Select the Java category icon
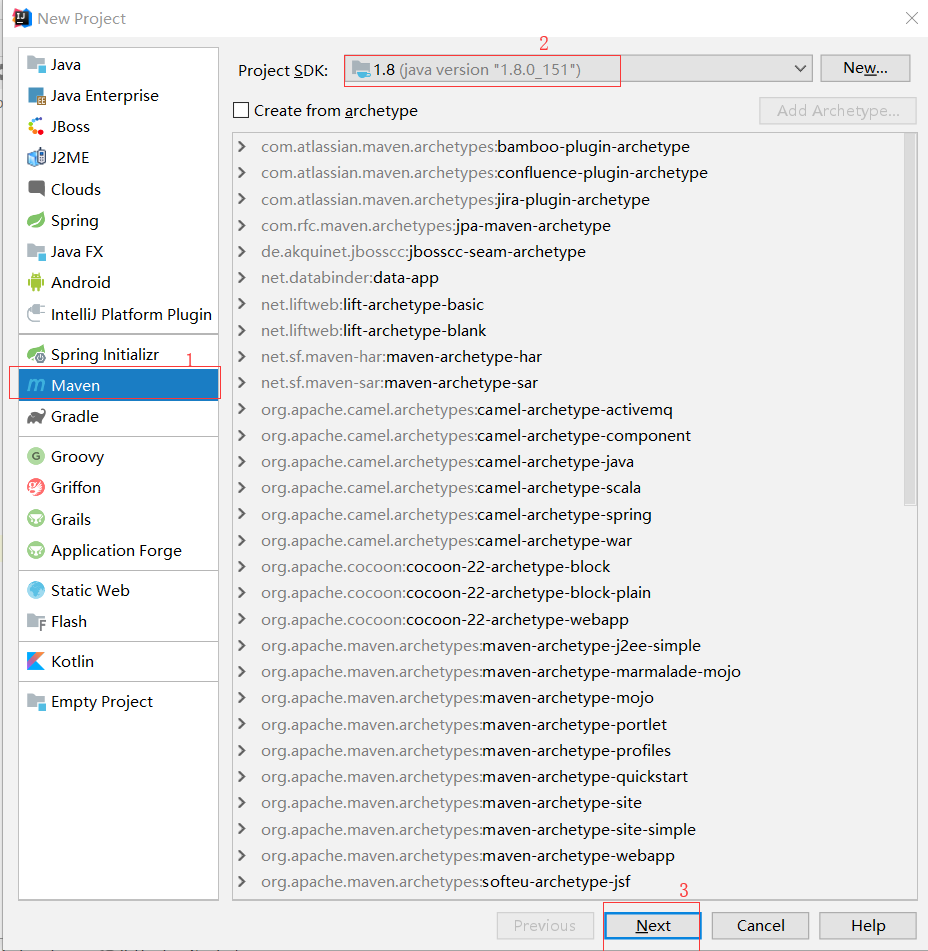The height and width of the screenshot is (951, 928). [x=28, y=64]
